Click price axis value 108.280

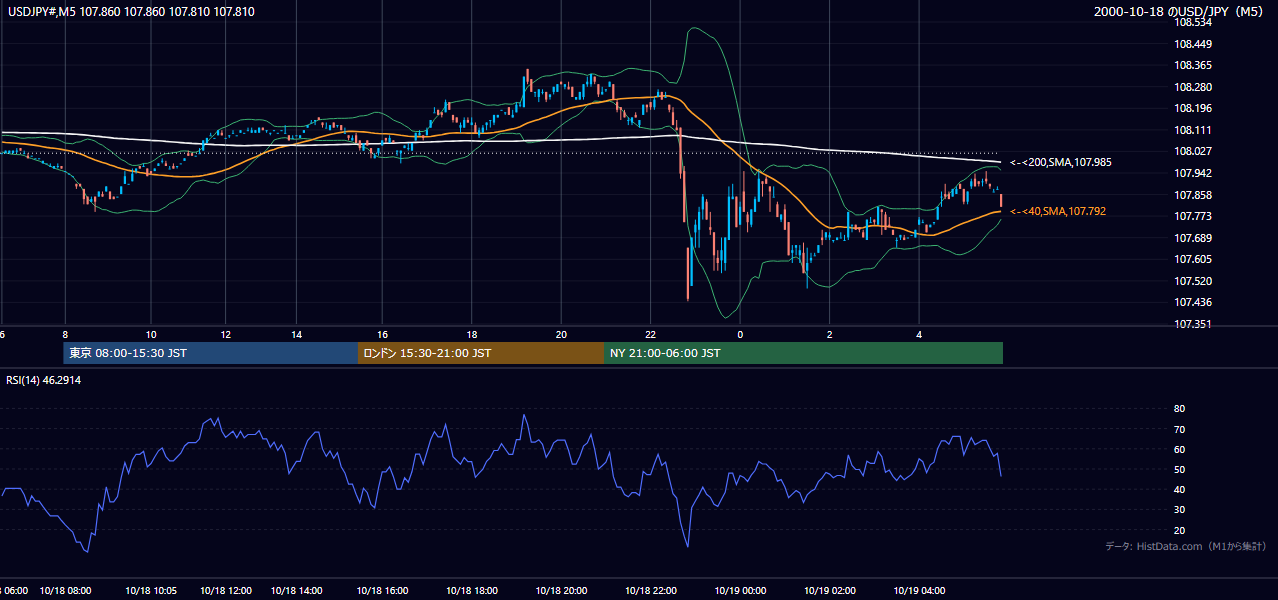tap(1193, 87)
